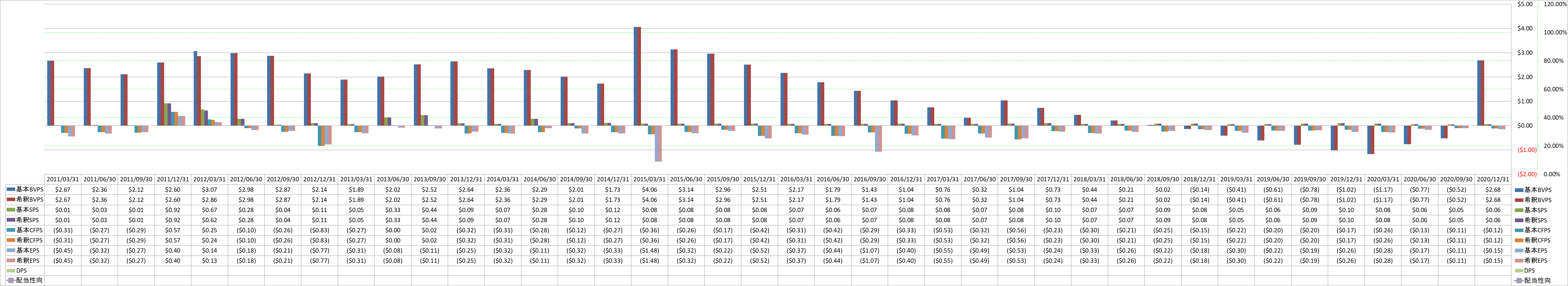Select the 2019/12/31 column header

[x=1347, y=179]
